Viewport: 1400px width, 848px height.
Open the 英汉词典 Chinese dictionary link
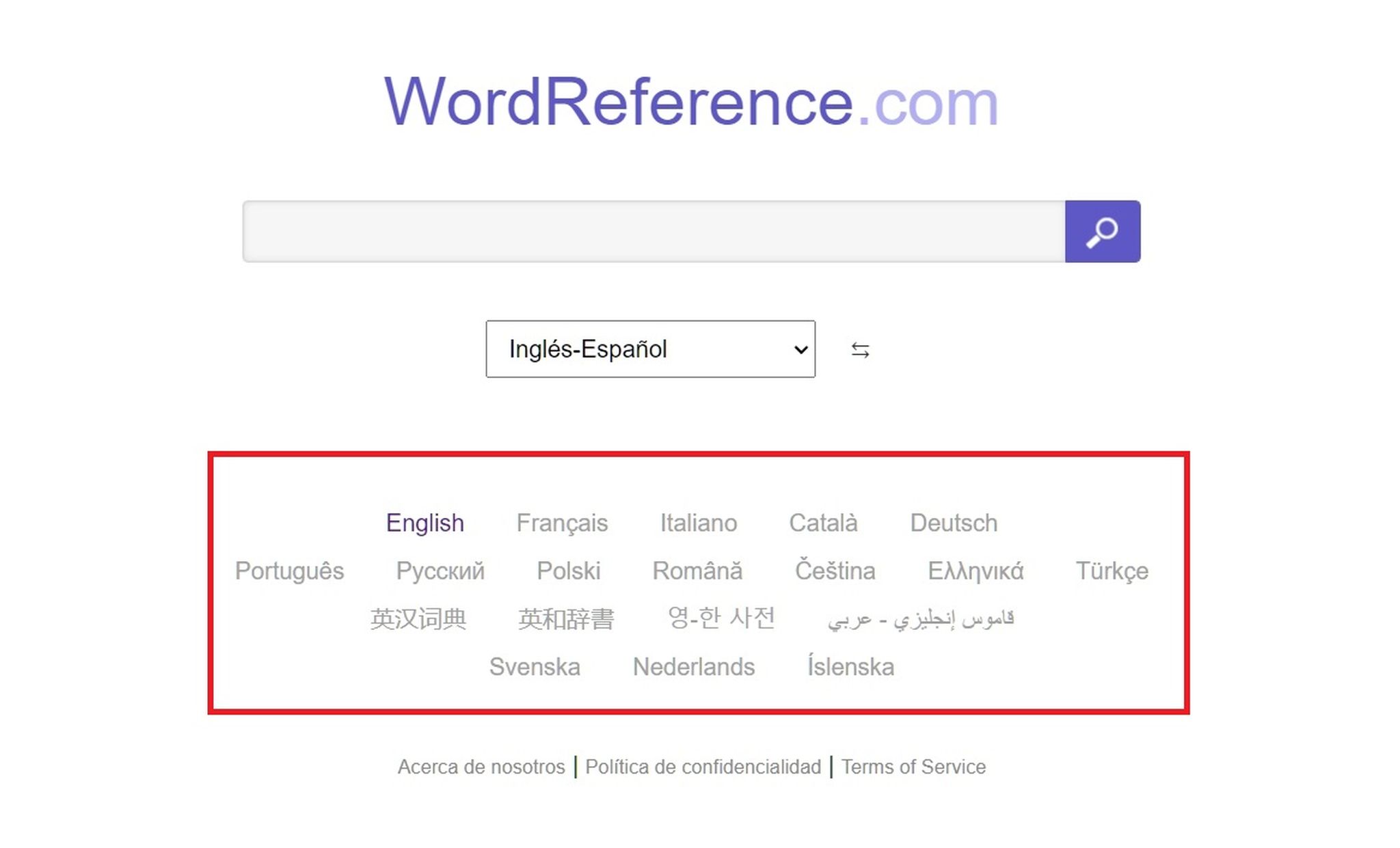pos(418,618)
